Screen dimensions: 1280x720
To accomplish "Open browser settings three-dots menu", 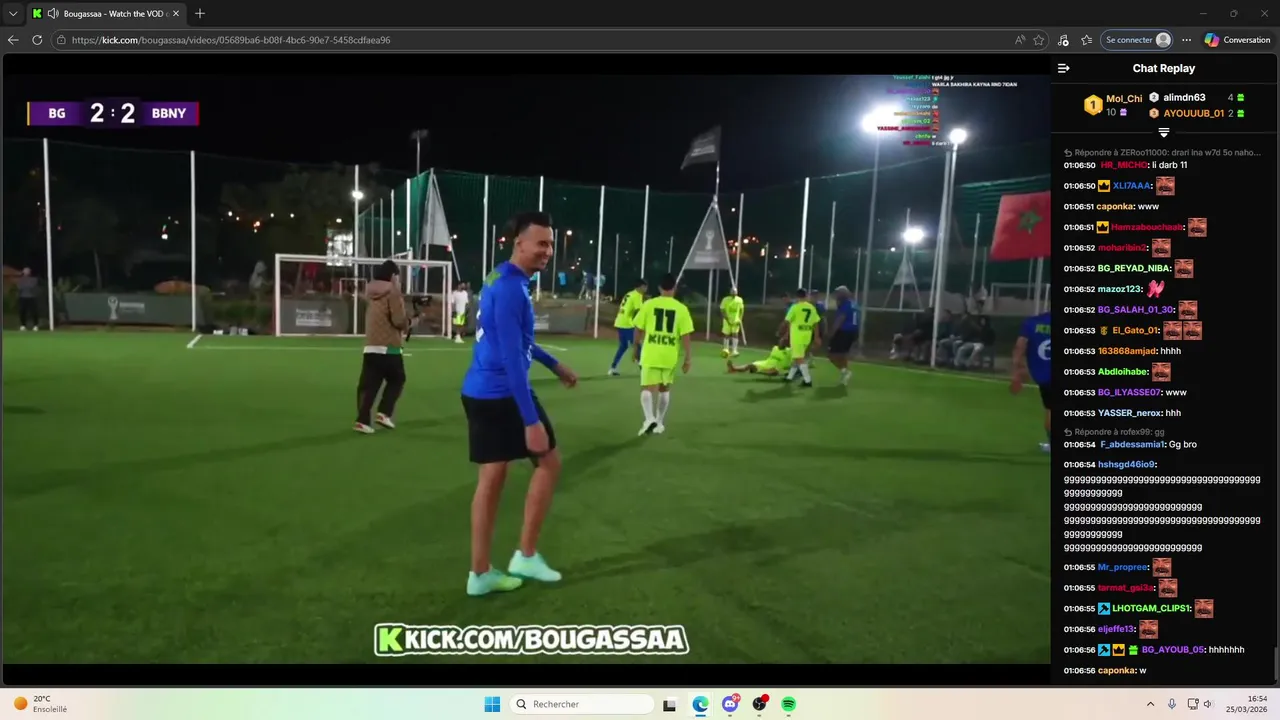I will pos(1186,40).
